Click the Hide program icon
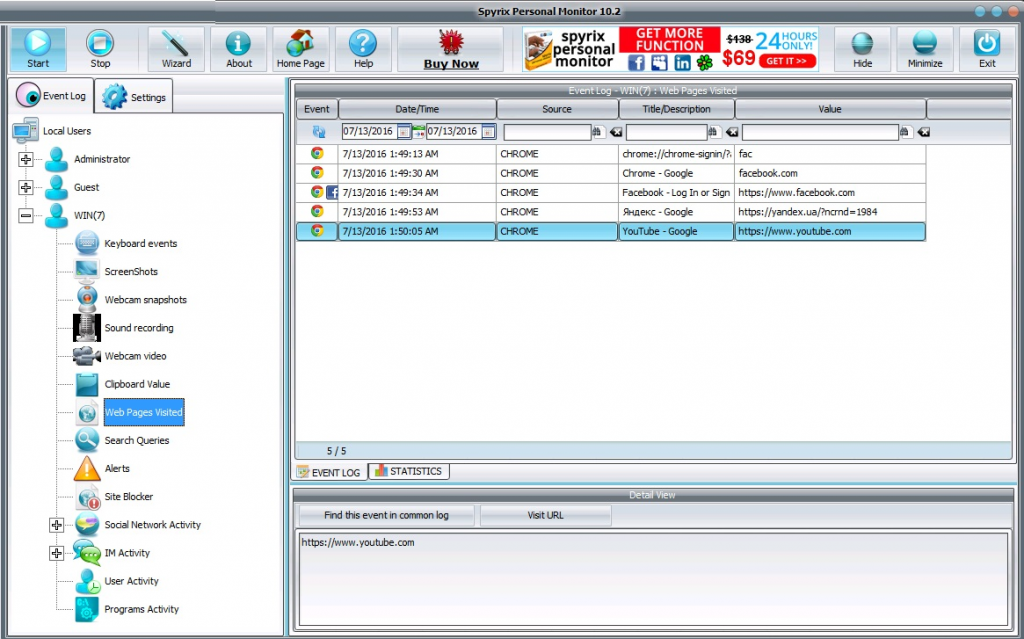 (x=862, y=48)
